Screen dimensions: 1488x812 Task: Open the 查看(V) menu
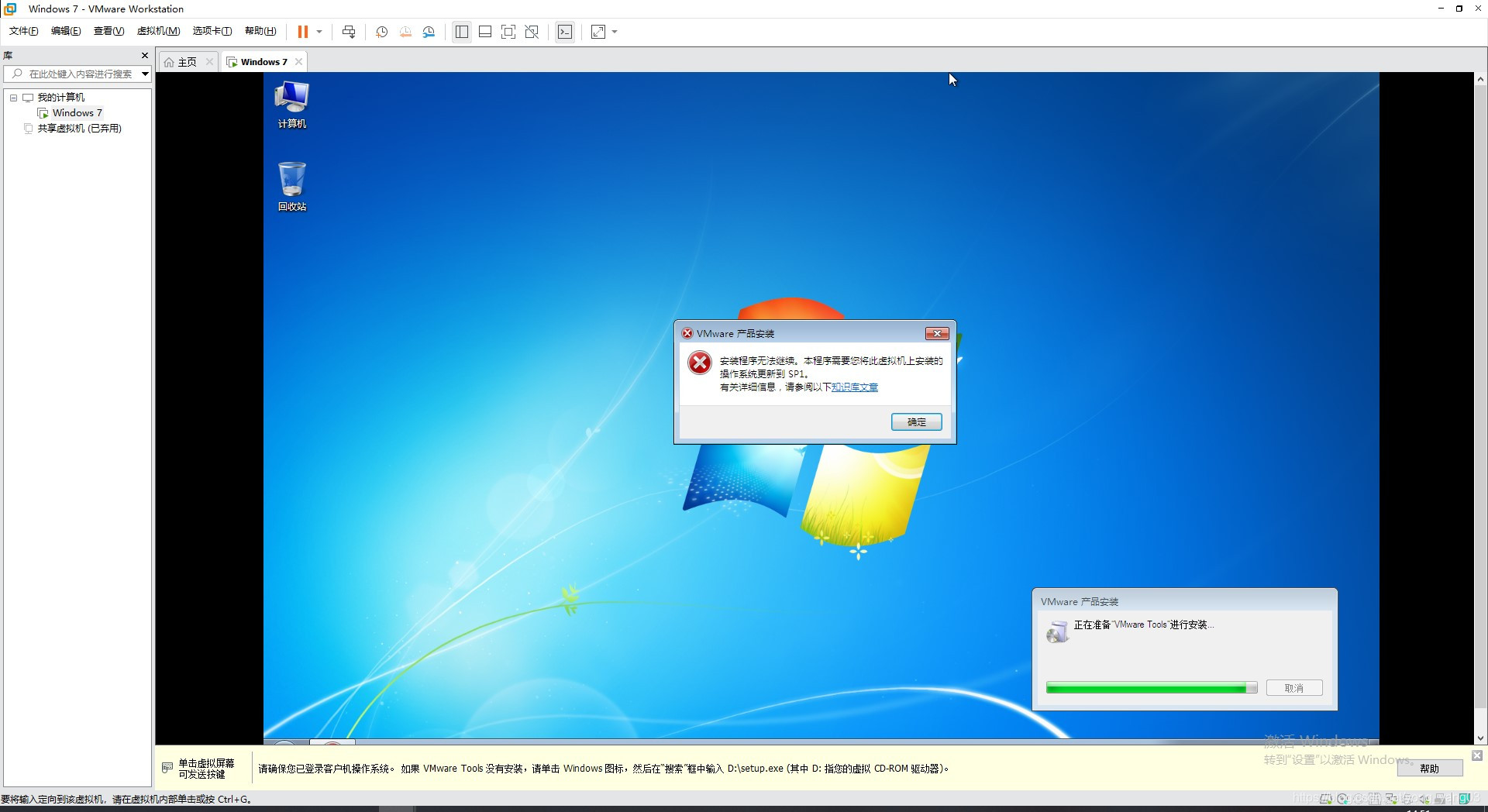pos(108,31)
